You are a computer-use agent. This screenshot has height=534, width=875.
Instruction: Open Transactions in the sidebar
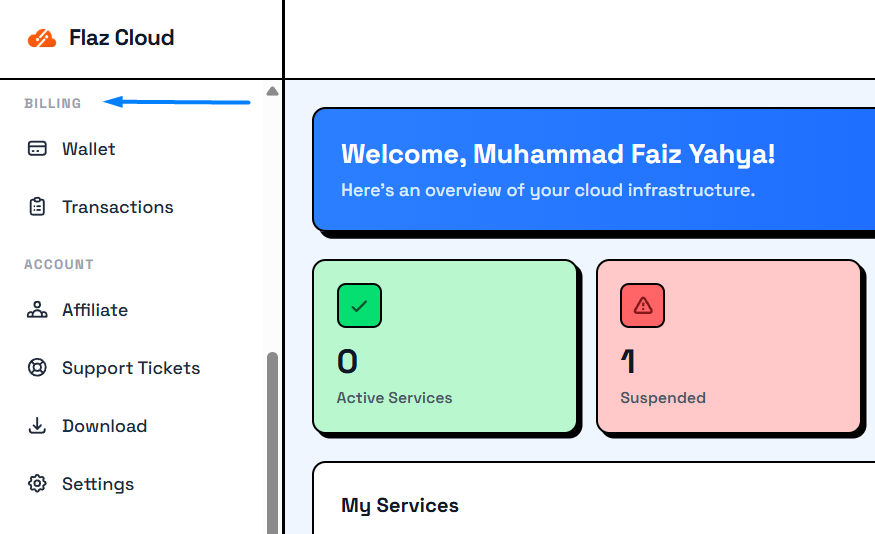[x=118, y=207]
